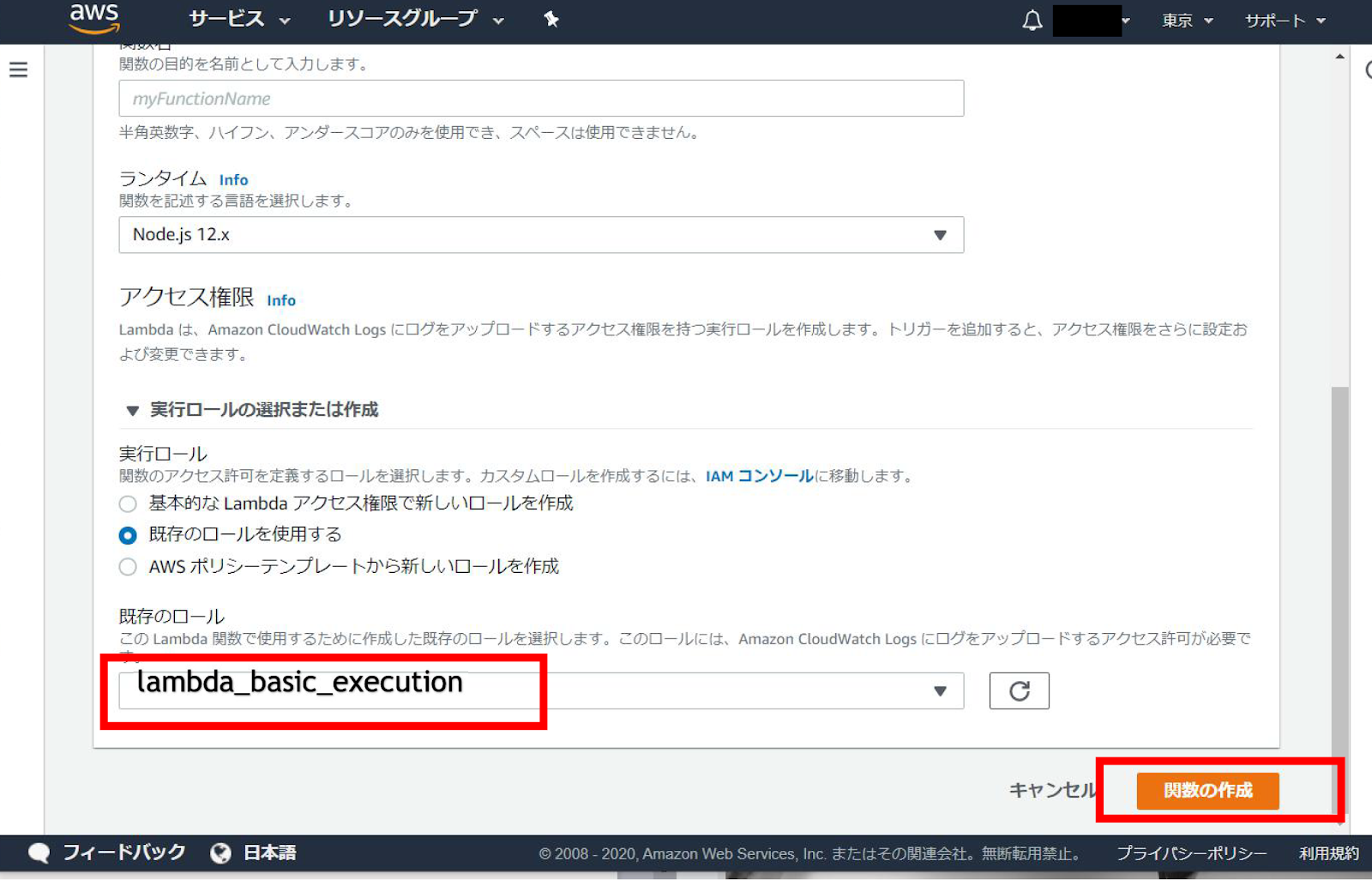Click the フィードバック footer link

123,853
